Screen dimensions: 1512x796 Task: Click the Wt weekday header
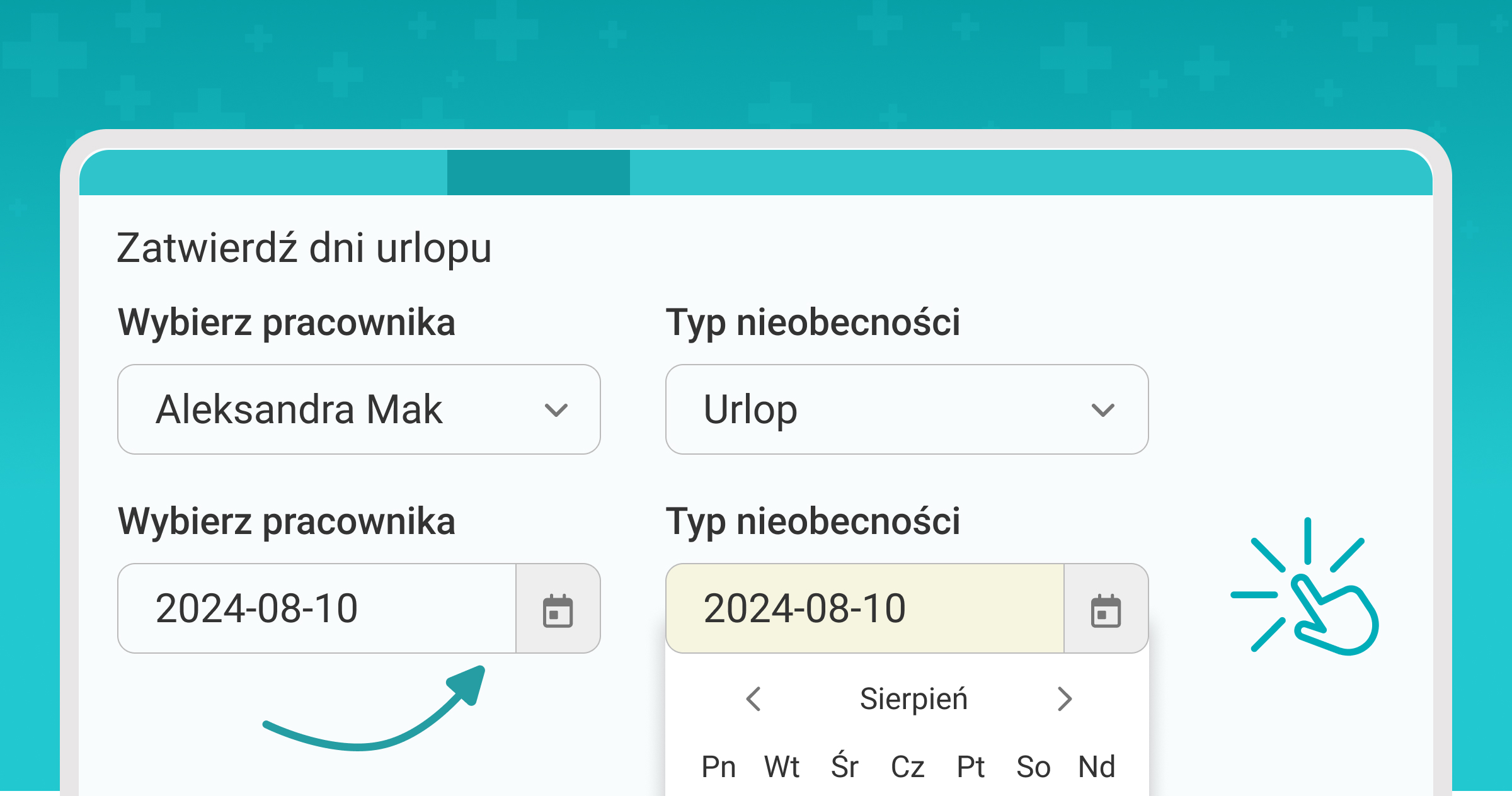pyautogui.click(x=782, y=767)
